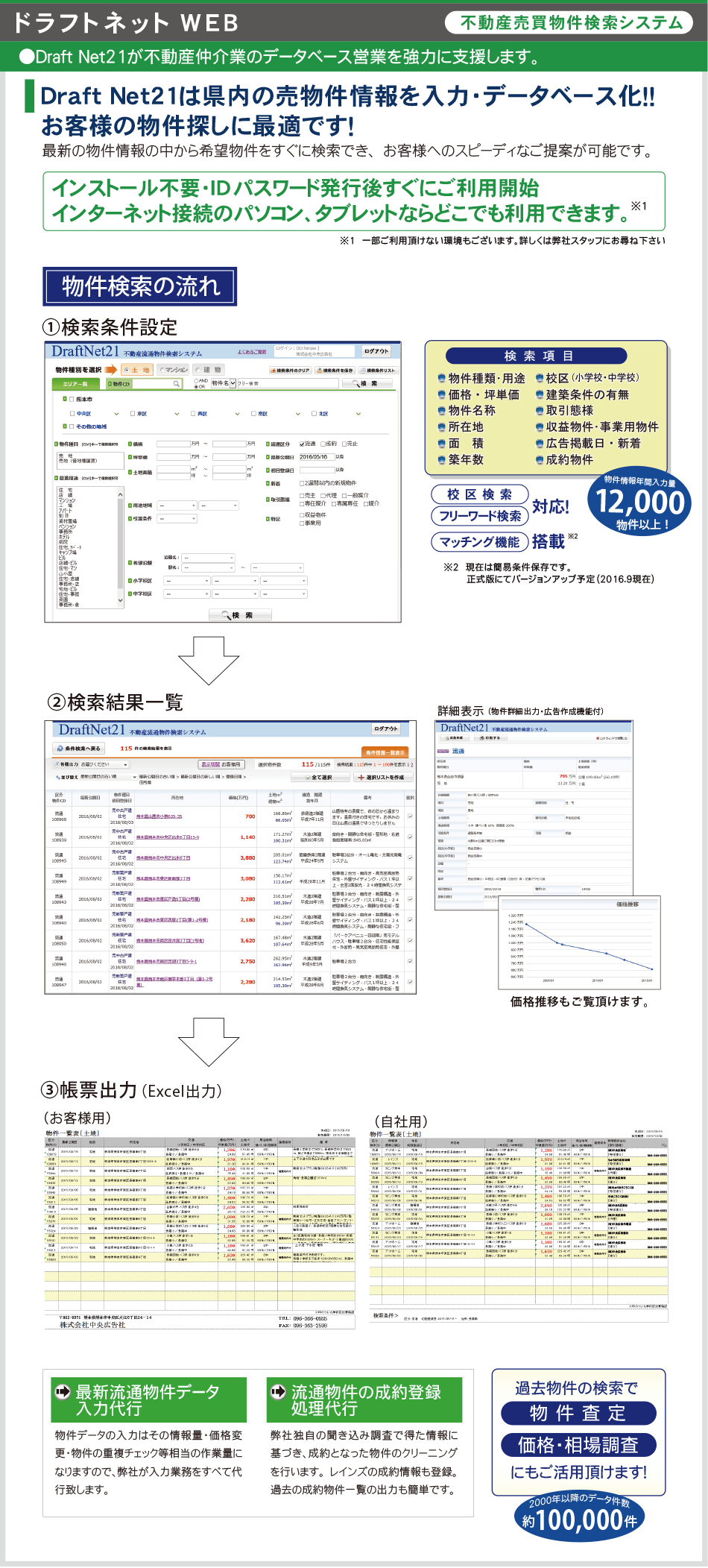Switch to the エリア一覧 tab

pyautogui.click(x=75, y=383)
